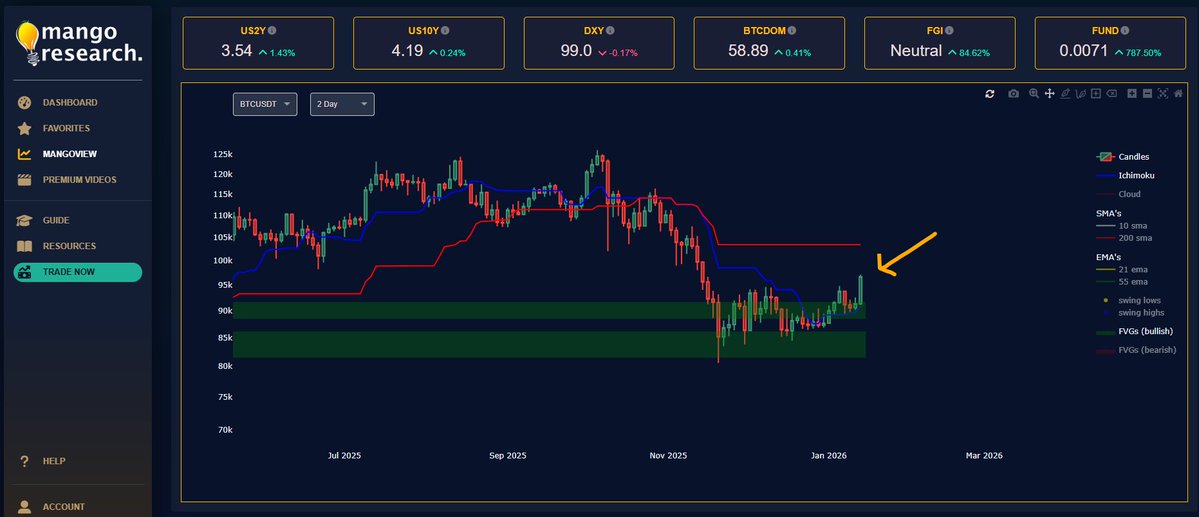Open GUIDE in sidebar
This screenshot has height=517, width=1199.
pyautogui.click(x=56, y=220)
